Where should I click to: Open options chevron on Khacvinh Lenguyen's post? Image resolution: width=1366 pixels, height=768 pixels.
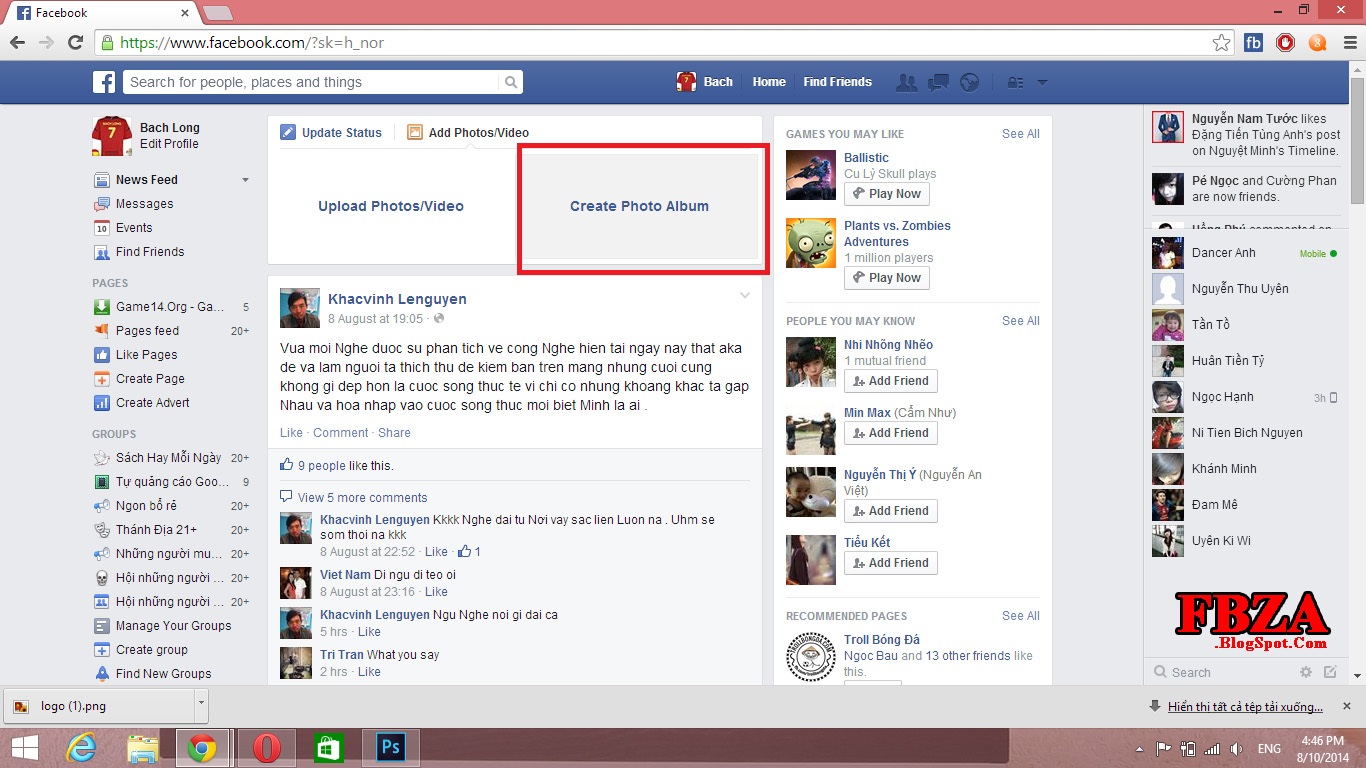(x=744, y=295)
